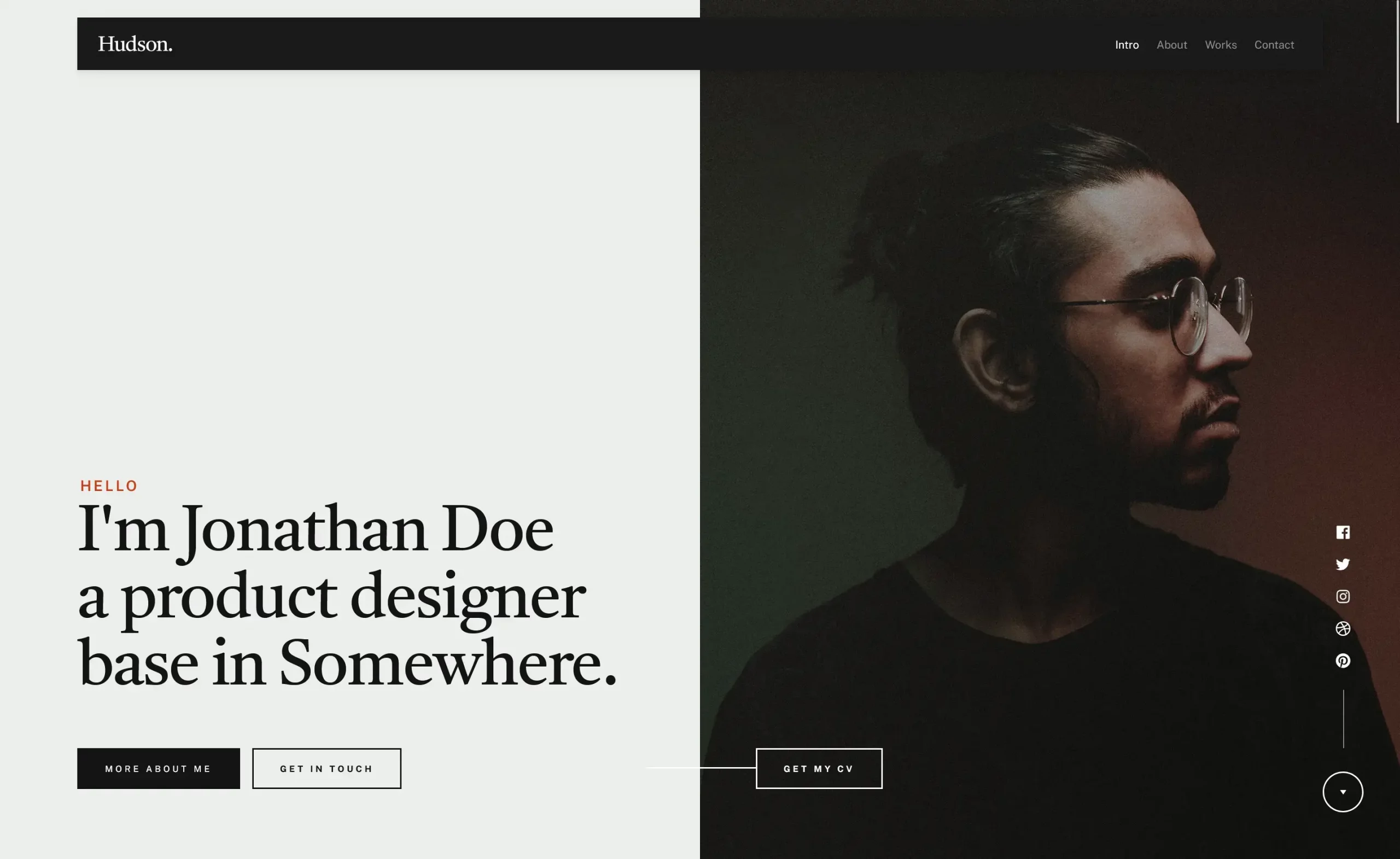Viewport: 1400px width, 859px height.
Task: Click the More About Me button
Action: tap(158, 768)
